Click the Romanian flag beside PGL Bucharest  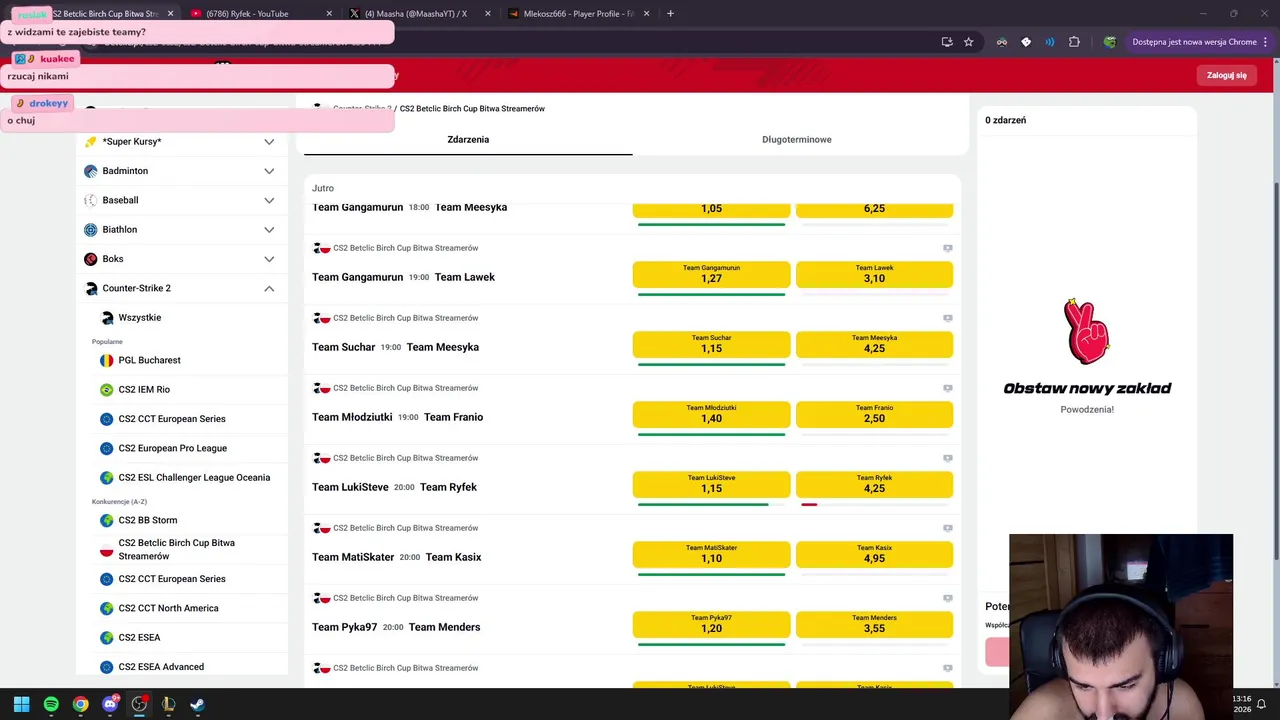[106, 360]
